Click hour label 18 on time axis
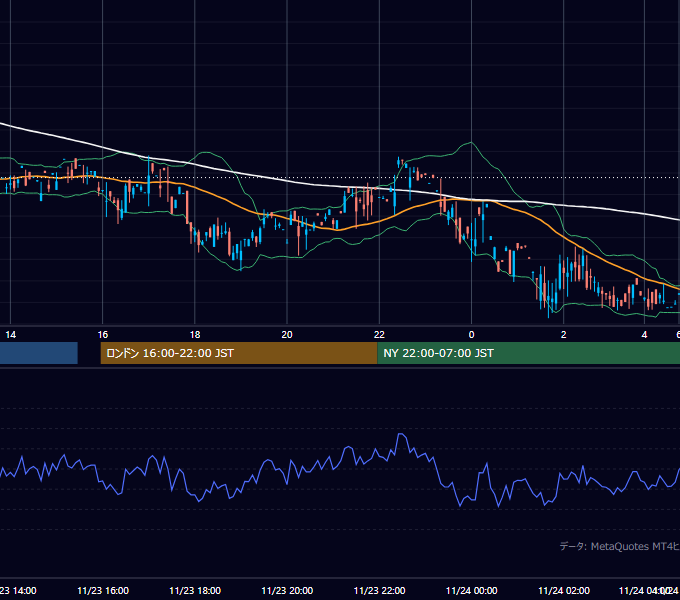Screen dimensions: 680x600 [195, 334]
